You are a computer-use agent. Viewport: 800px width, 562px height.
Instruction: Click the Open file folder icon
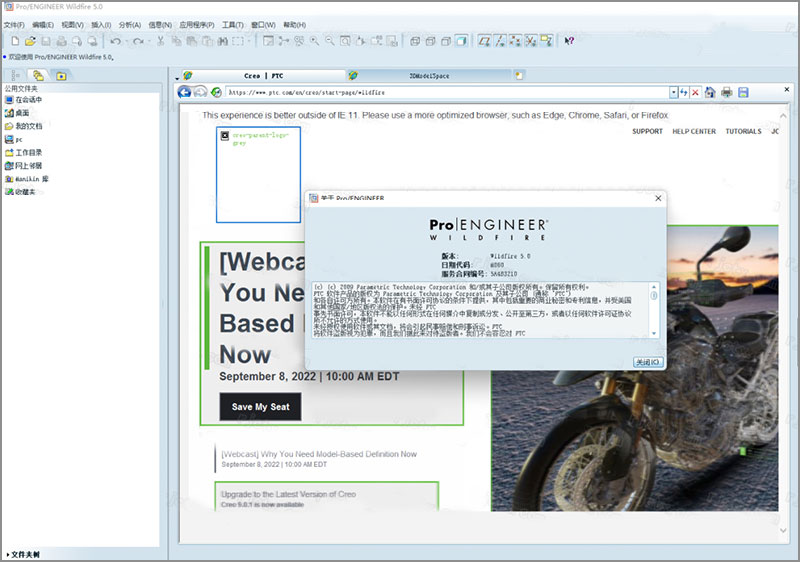pos(30,41)
